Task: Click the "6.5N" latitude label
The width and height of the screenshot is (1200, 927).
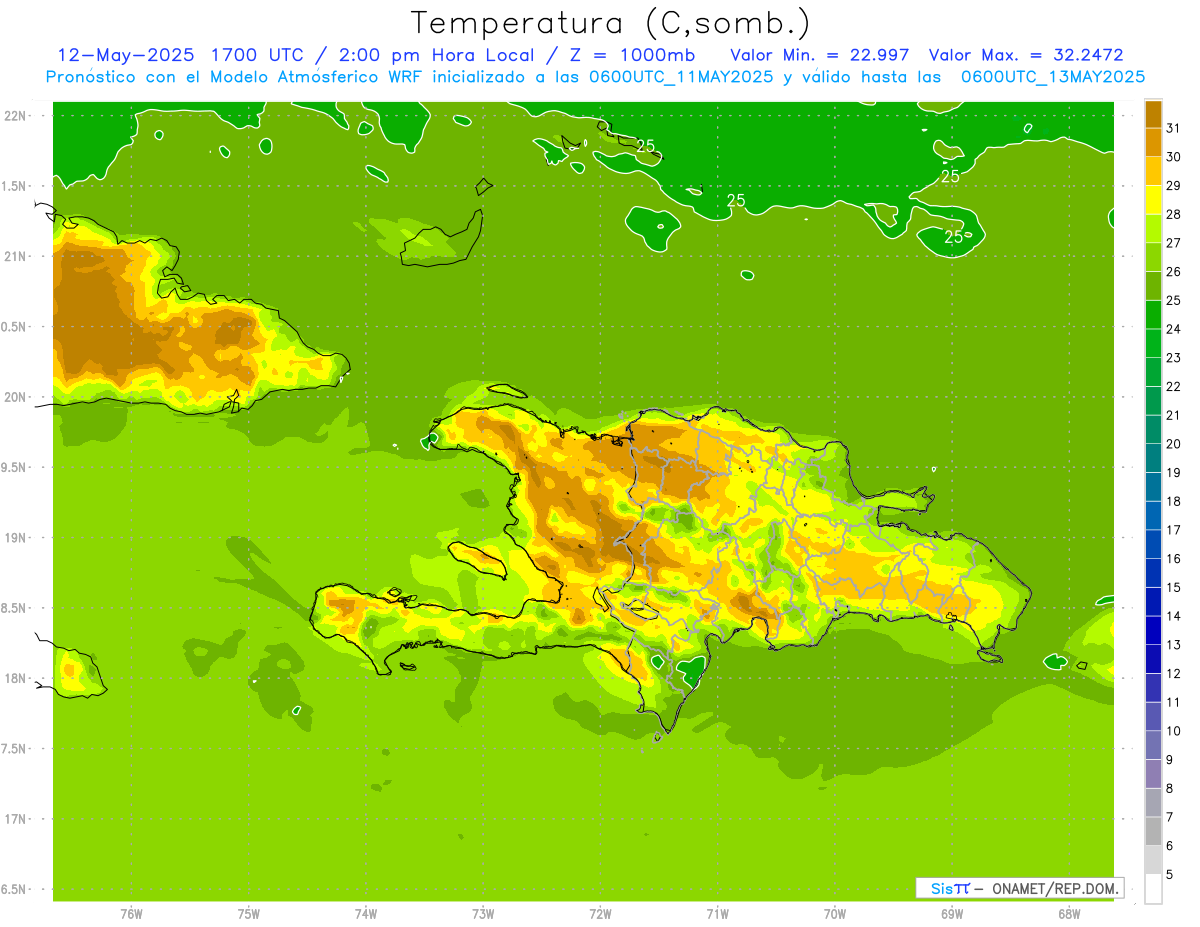Action: click(15, 889)
